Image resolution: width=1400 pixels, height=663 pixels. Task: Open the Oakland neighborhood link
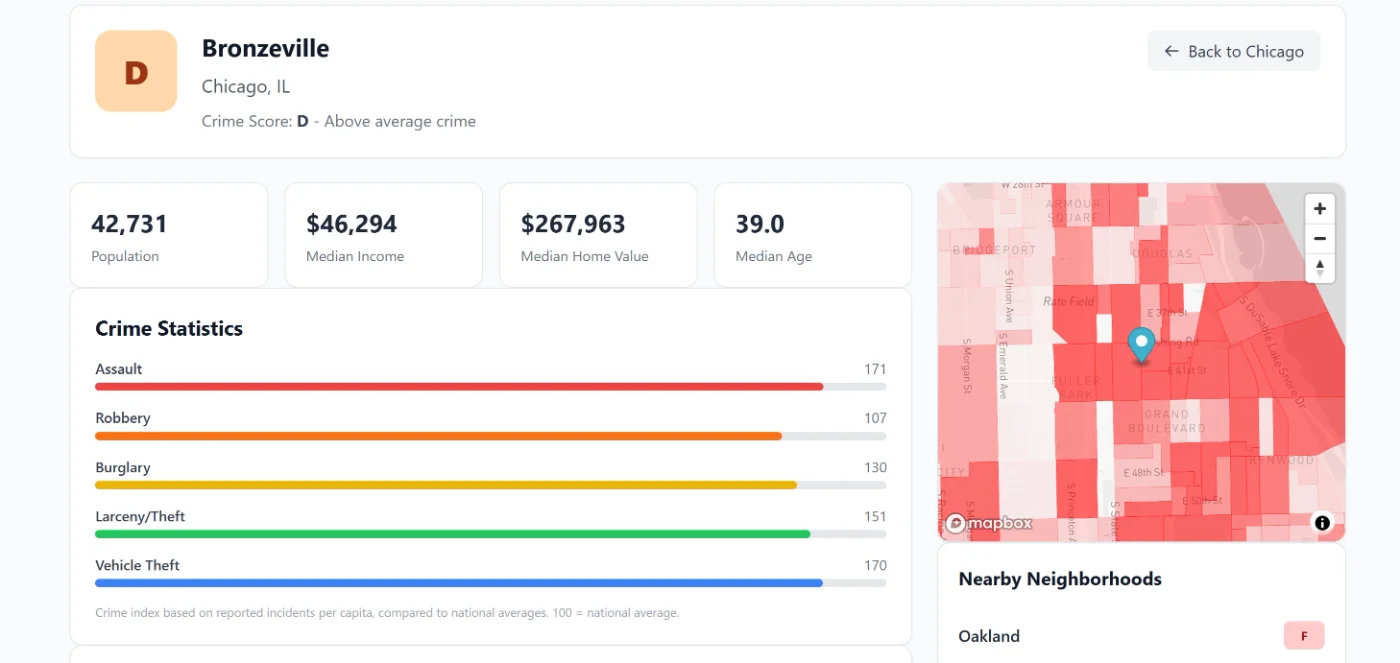pyautogui.click(x=989, y=636)
